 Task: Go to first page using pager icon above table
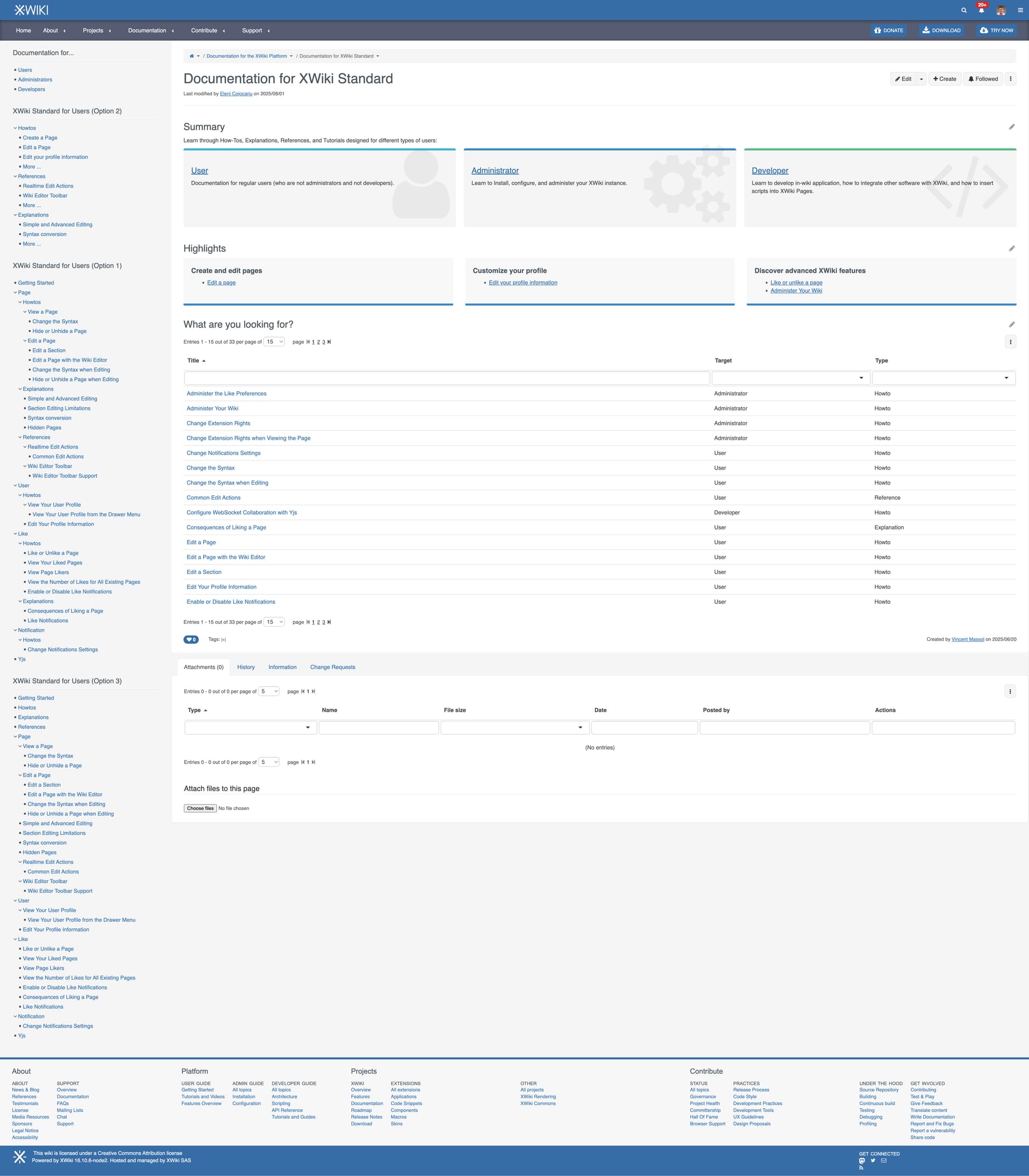tap(308, 341)
